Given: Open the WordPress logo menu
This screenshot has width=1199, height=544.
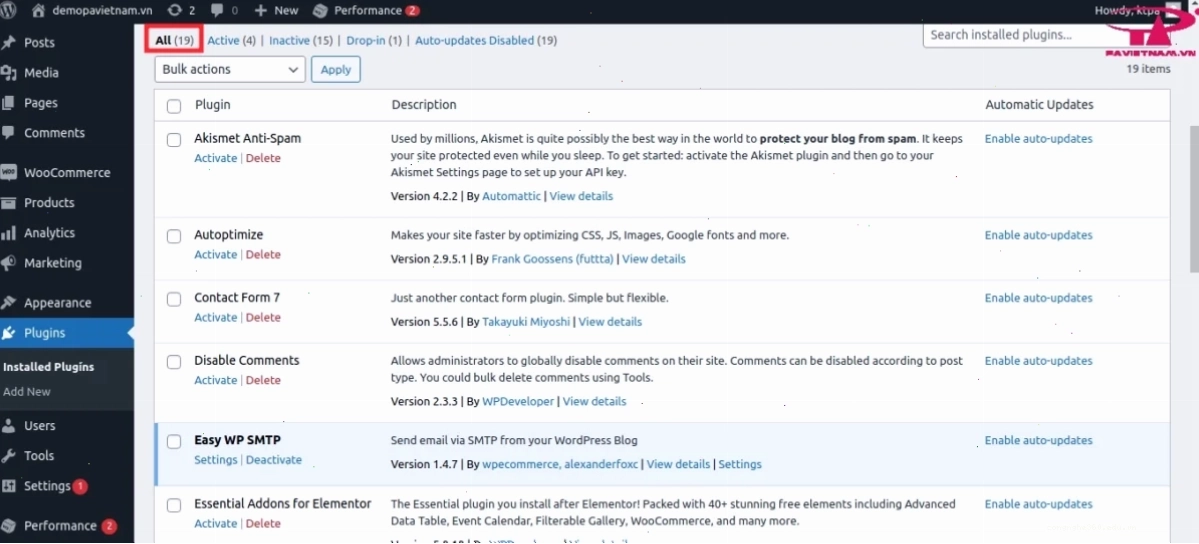Looking at the screenshot, I should [x=9, y=11].
